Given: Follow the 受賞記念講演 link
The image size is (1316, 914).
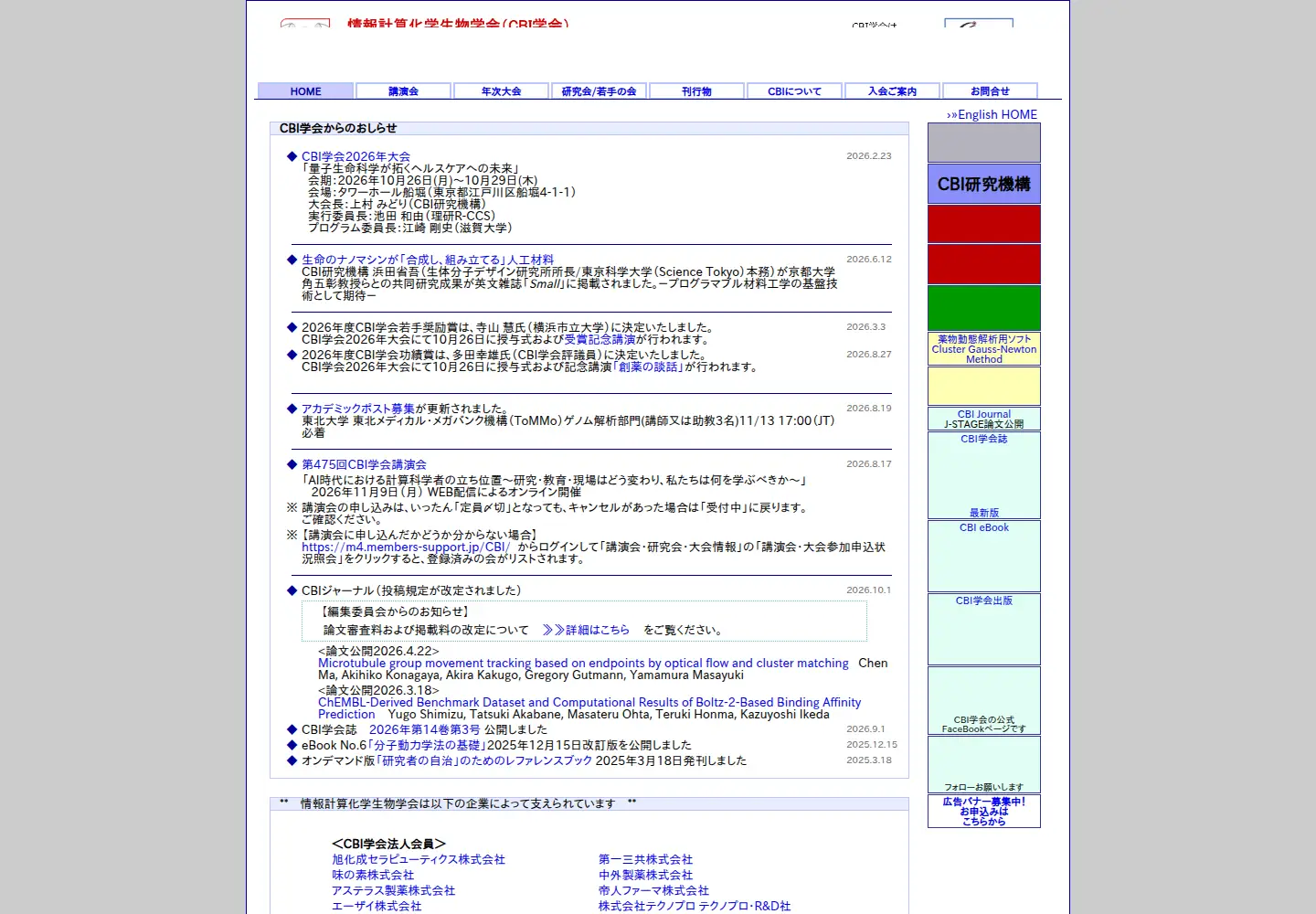Looking at the screenshot, I should pos(600,339).
